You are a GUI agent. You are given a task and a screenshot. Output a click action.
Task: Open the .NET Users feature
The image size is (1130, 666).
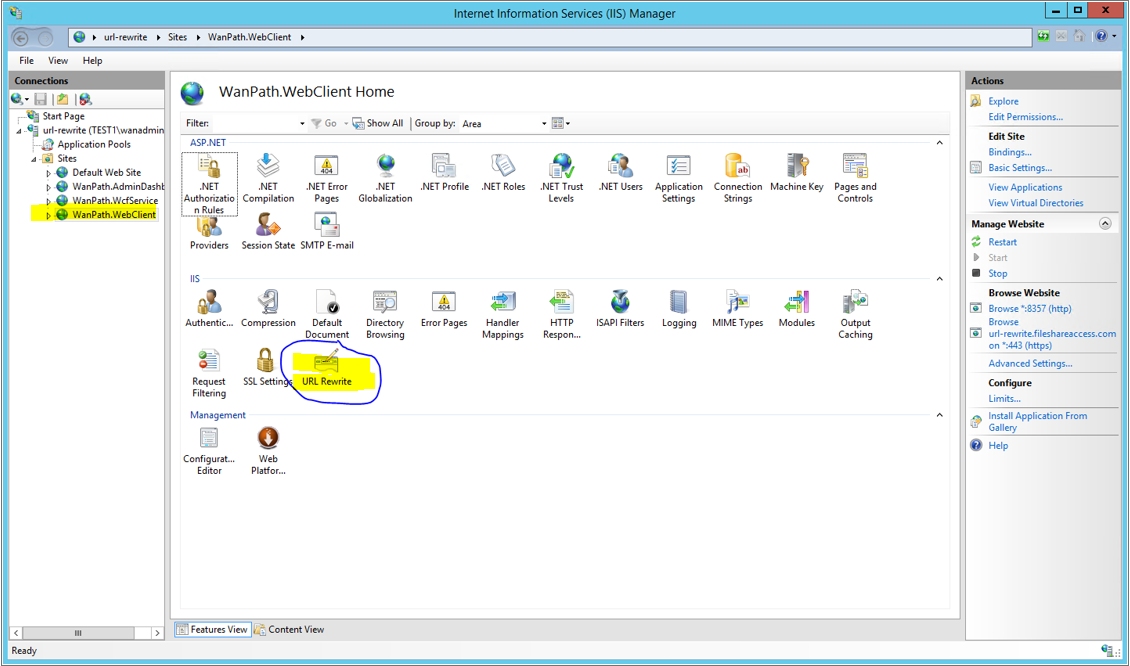click(620, 173)
